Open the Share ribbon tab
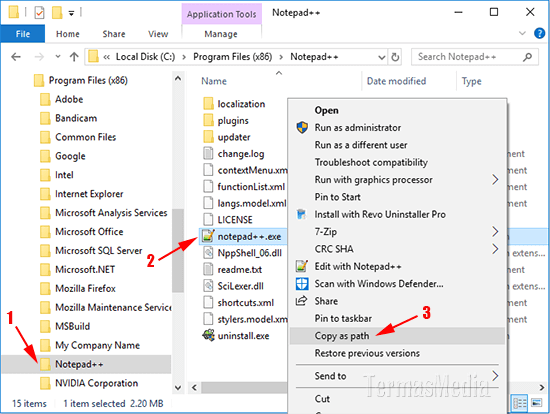This screenshot has height=414, width=550. pos(114,34)
